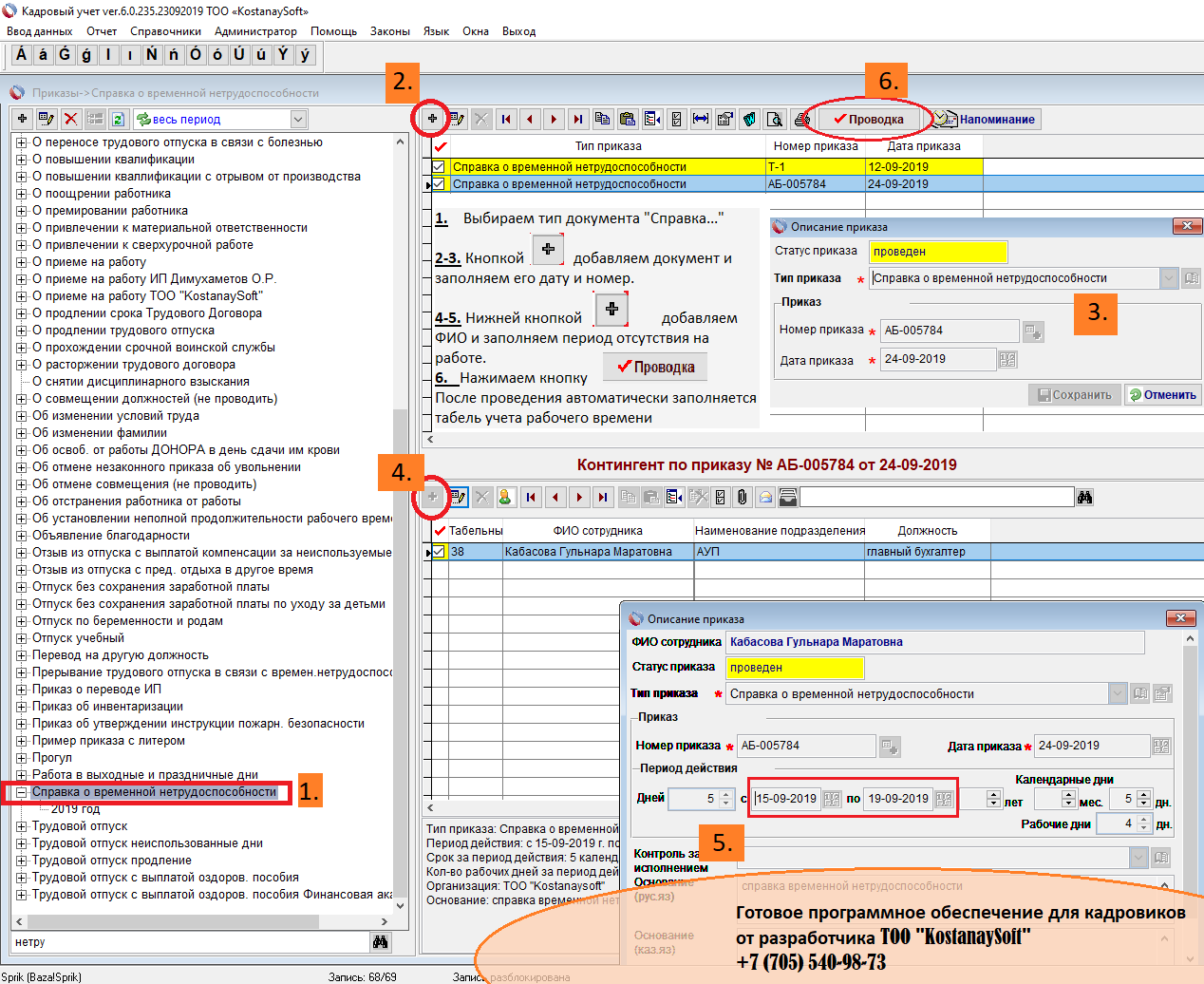Image resolution: width=1204 pixels, height=984 pixels.
Task: Collapse 'Справка о временной нетрудоспособности' node
Action: [x=21, y=792]
